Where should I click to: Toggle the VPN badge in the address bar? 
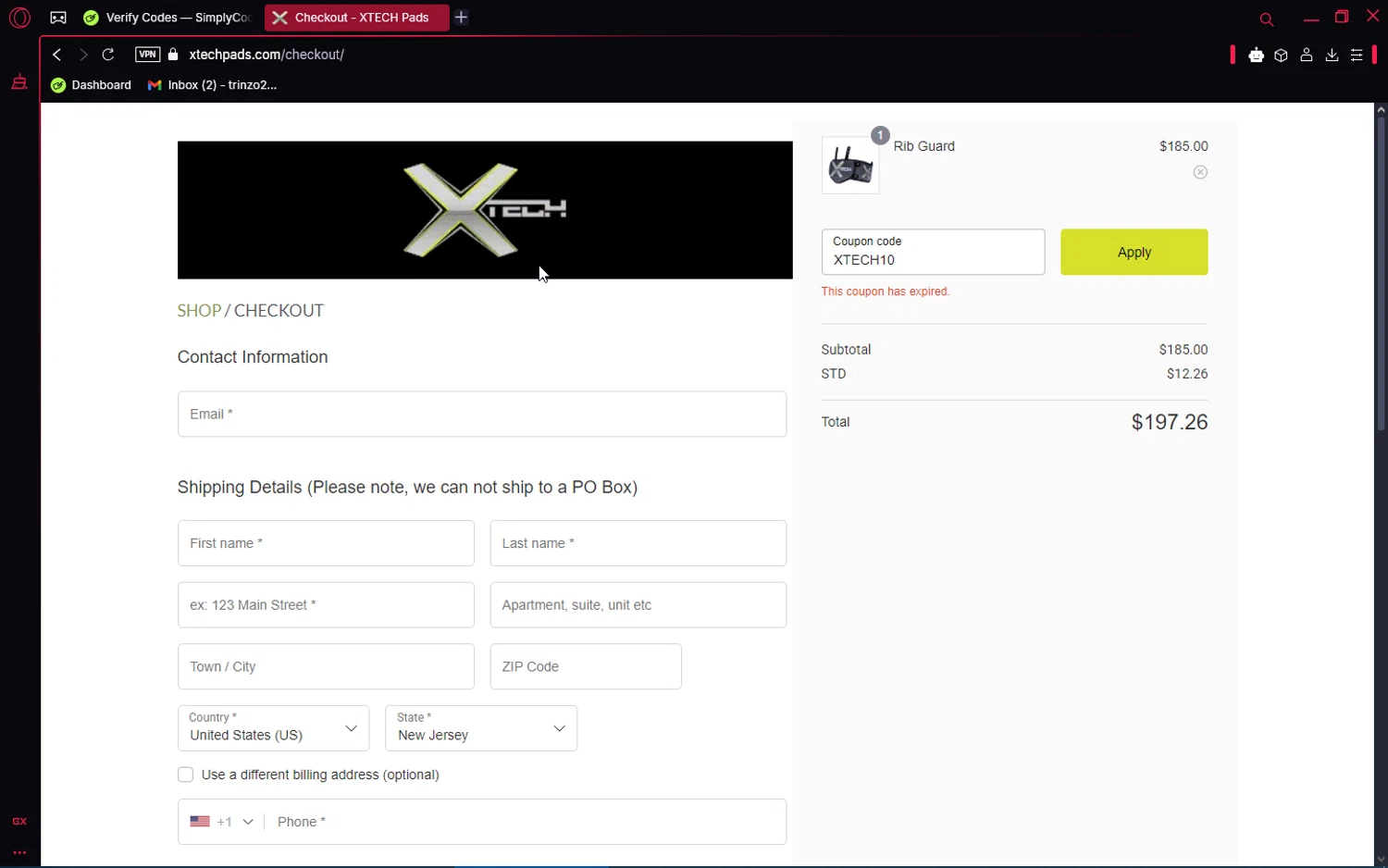[x=147, y=55]
